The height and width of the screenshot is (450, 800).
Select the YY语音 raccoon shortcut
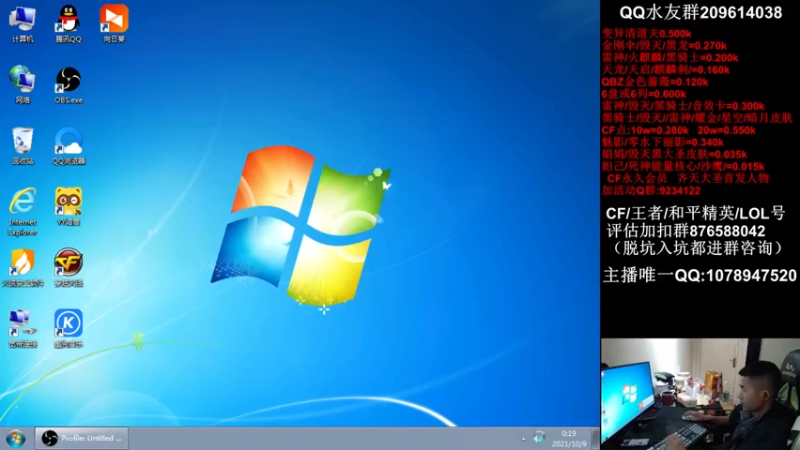68,207
